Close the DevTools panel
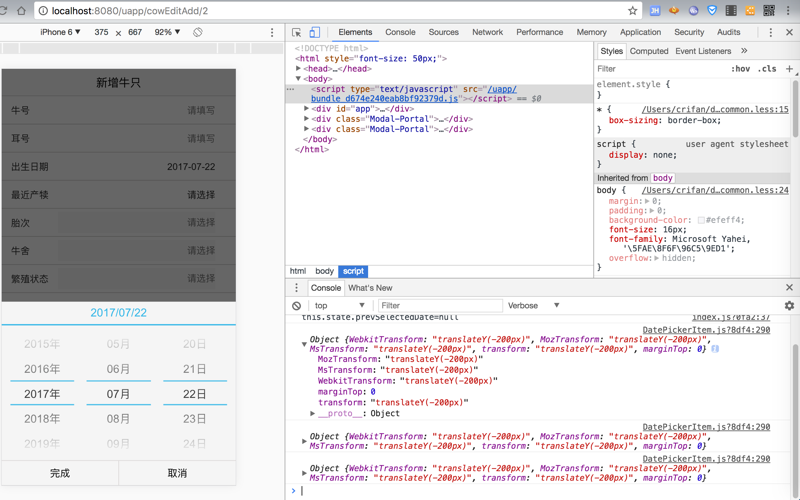The height and width of the screenshot is (500, 800). (x=789, y=32)
